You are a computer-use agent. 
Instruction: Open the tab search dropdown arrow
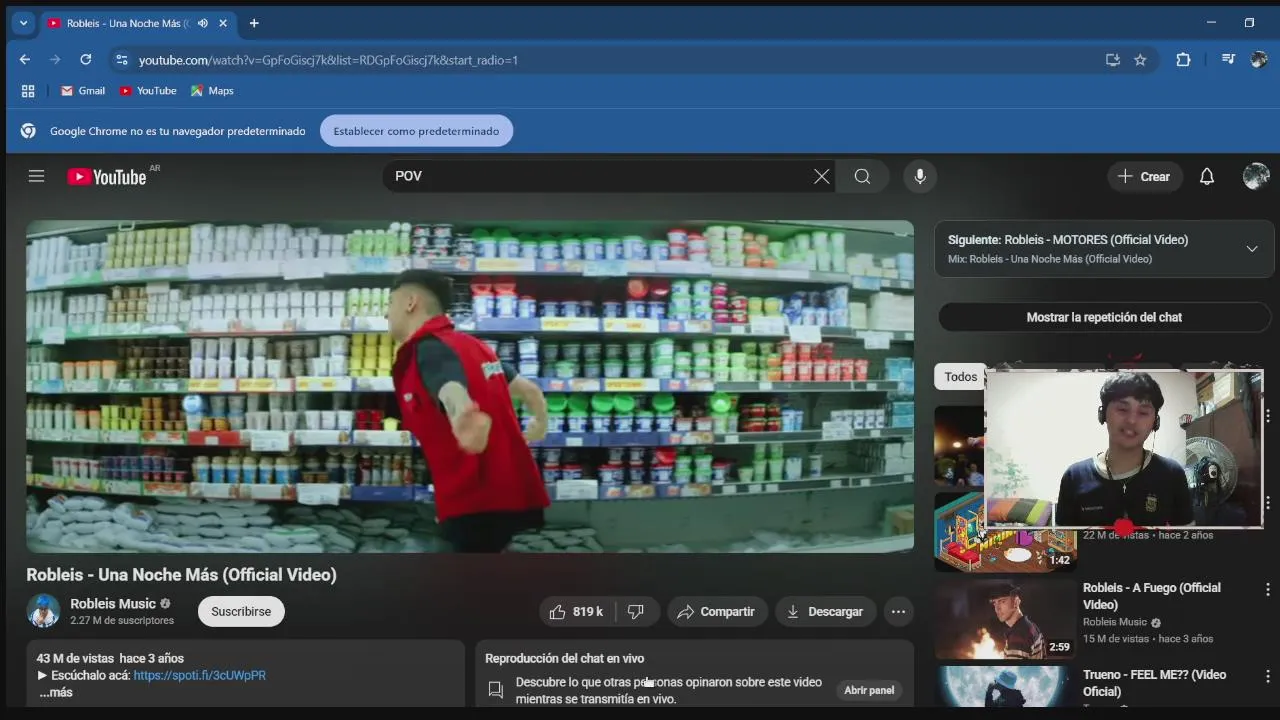tap(23, 23)
